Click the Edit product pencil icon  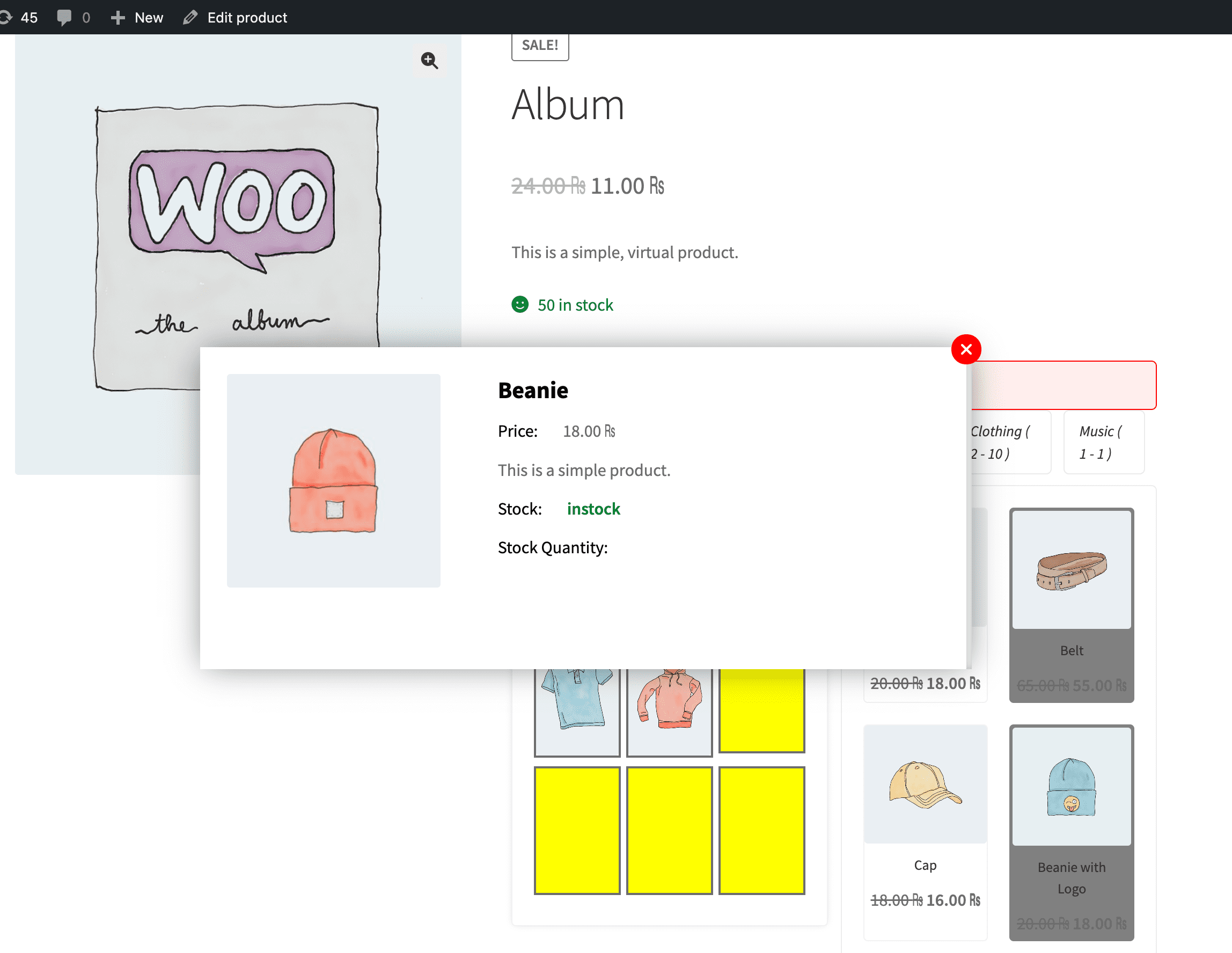[190, 18]
